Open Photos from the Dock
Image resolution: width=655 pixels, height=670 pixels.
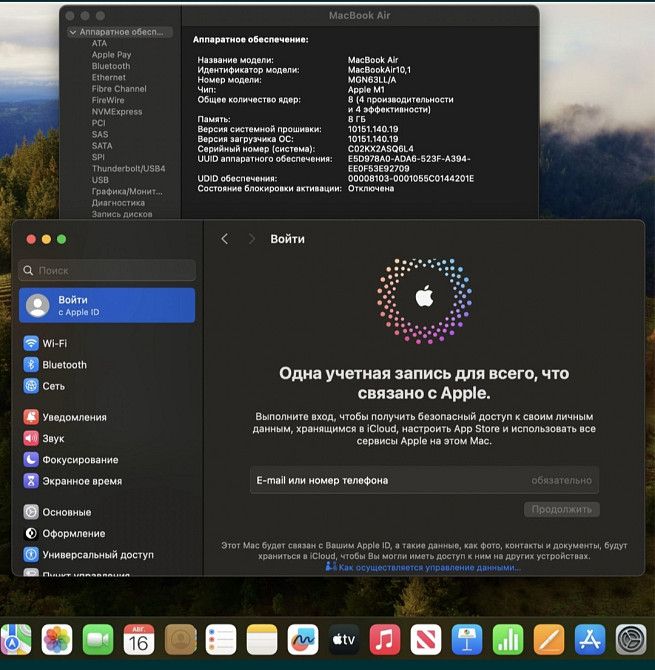point(57,639)
